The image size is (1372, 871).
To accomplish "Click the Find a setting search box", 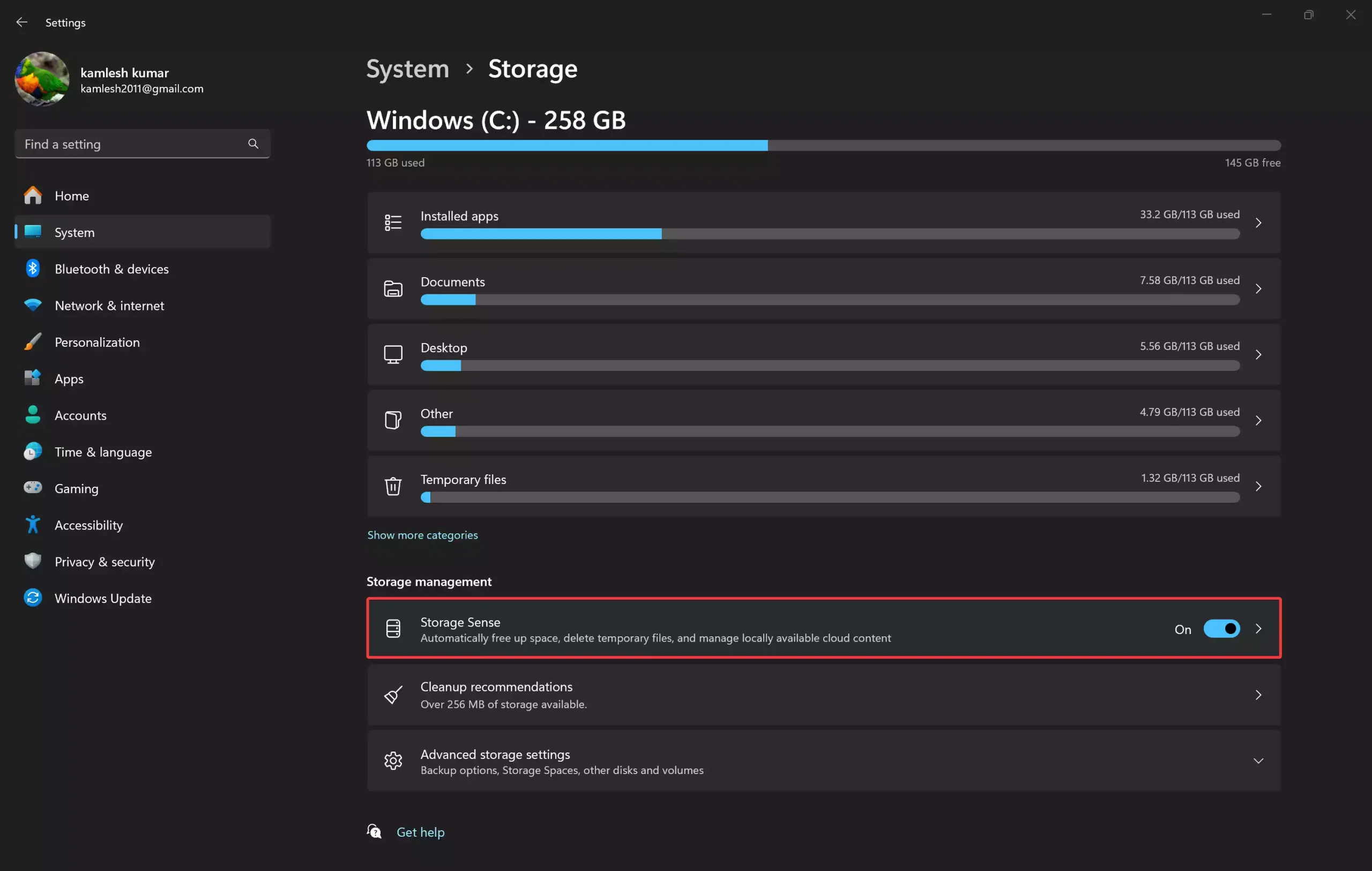I will click(x=131, y=144).
